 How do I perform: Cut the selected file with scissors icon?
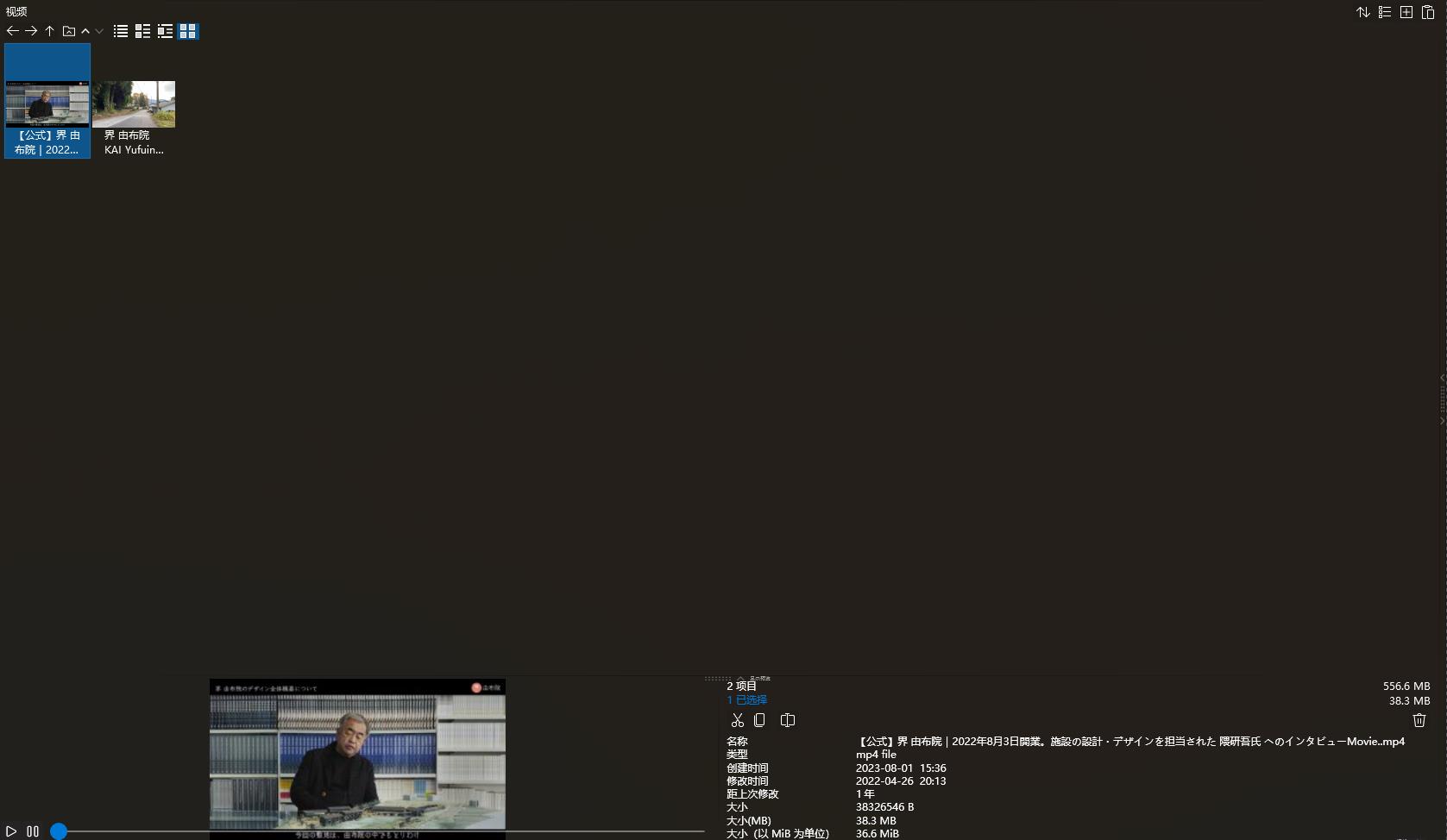click(737, 720)
